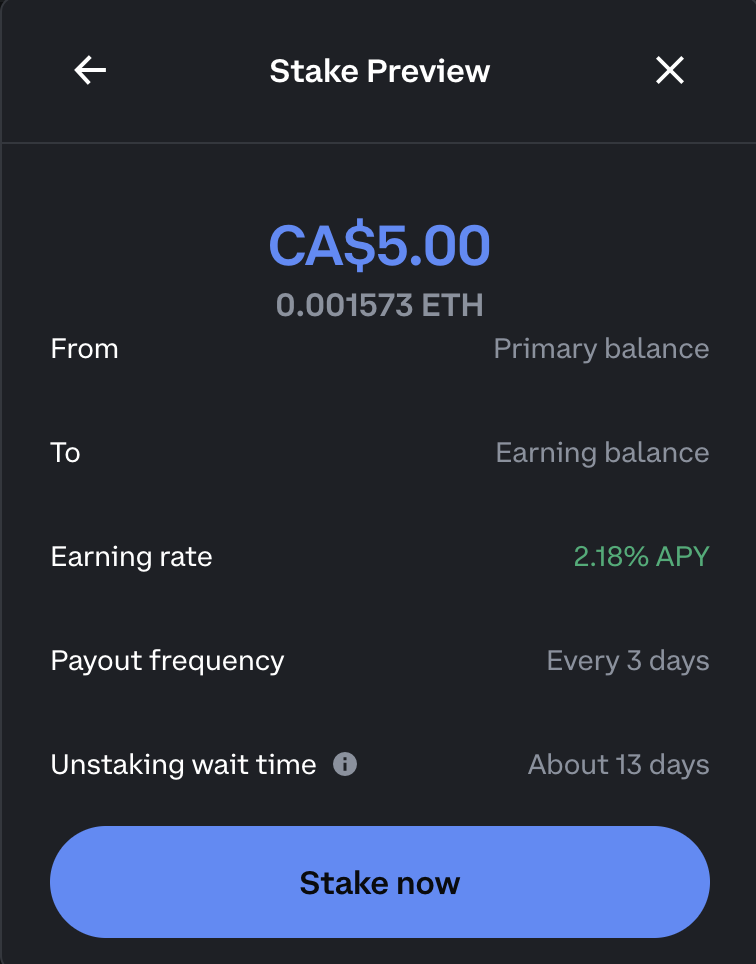Click the Earning rate label

(131, 557)
